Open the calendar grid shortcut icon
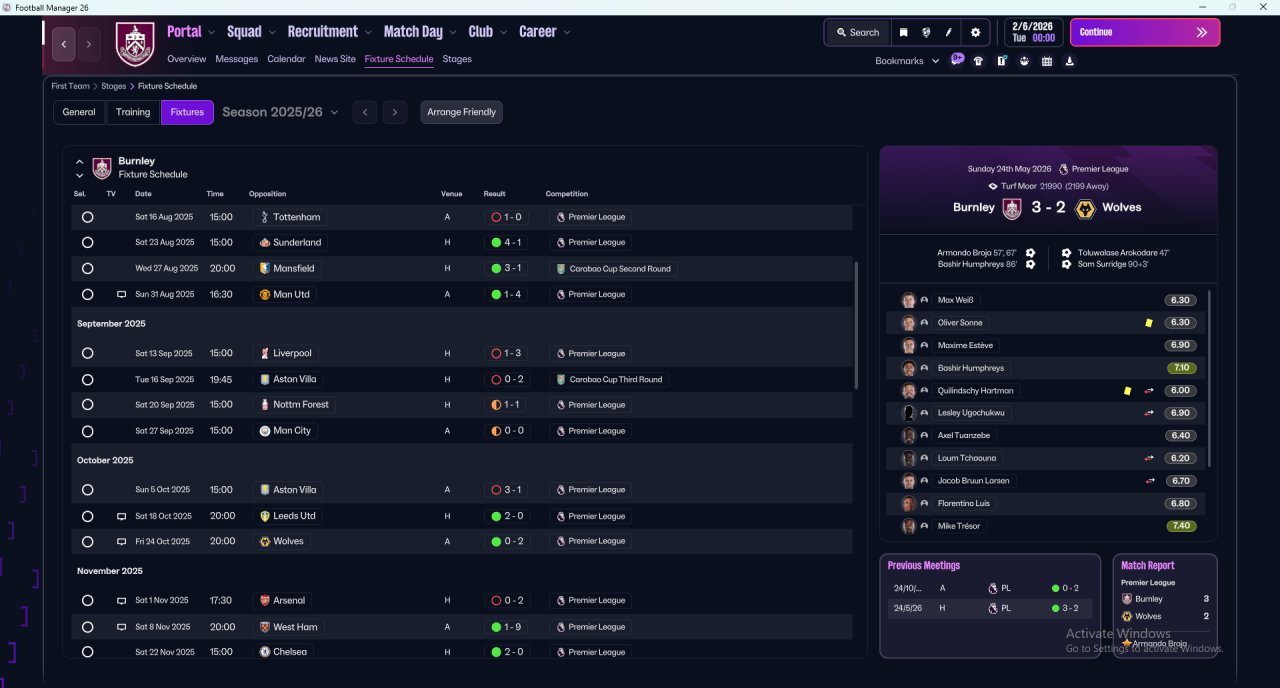Viewport: 1280px width, 688px height. pos(1047,61)
